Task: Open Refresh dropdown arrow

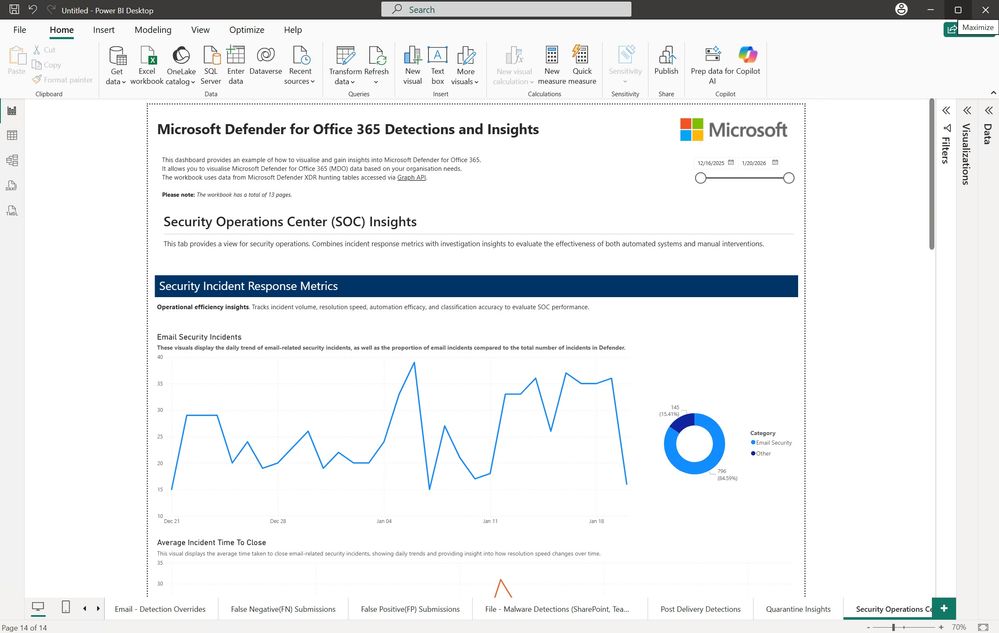Action: [376, 82]
